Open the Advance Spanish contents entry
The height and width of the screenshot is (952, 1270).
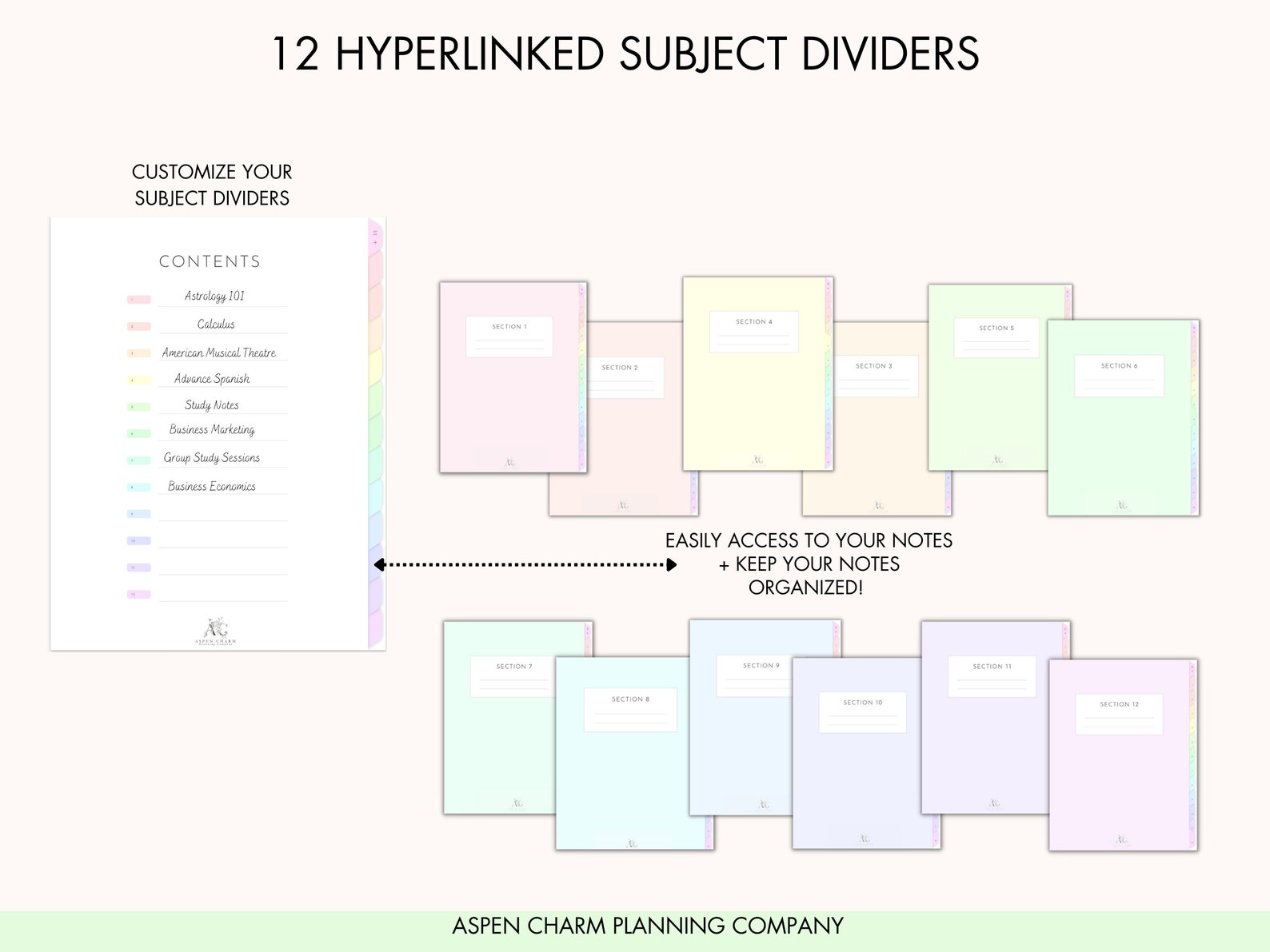212,379
